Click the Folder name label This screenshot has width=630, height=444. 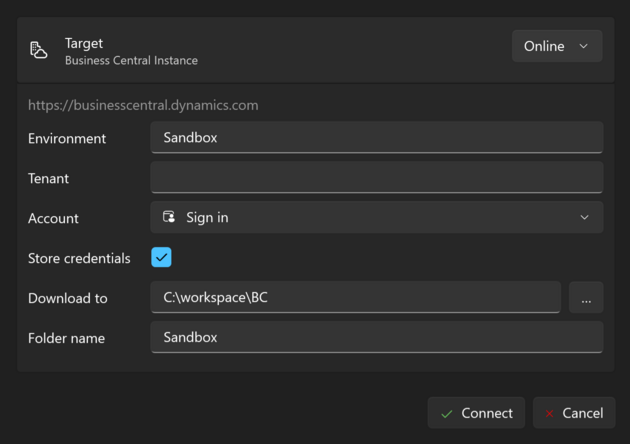(66, 338)
